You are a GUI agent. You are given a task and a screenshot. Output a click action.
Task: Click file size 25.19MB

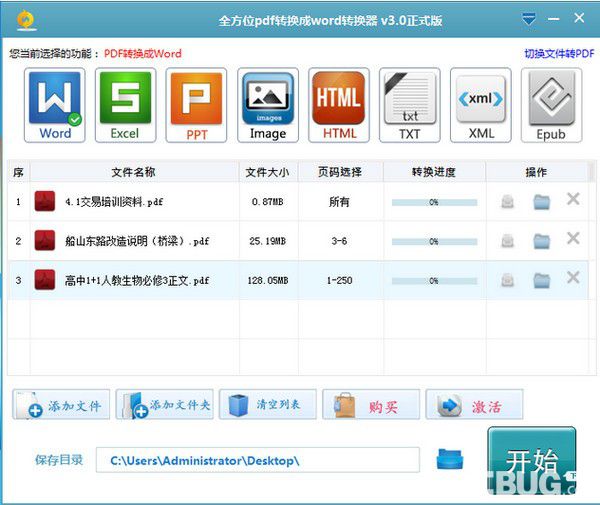click(x=268, y=241)
